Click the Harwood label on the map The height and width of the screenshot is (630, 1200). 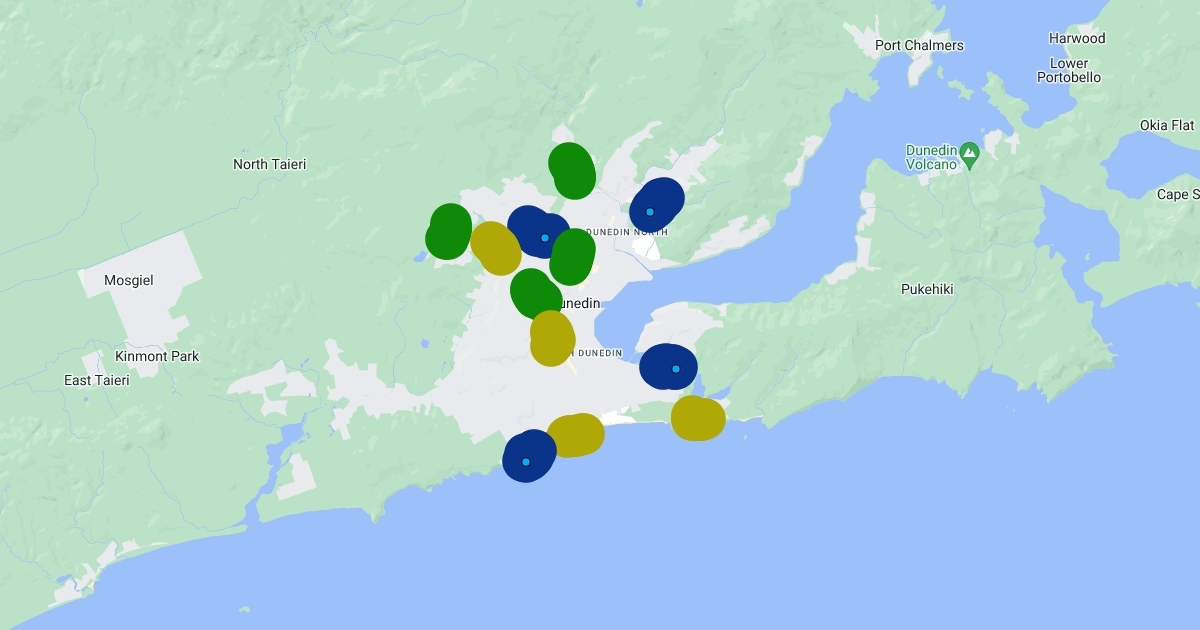[x=1077, y=38]
